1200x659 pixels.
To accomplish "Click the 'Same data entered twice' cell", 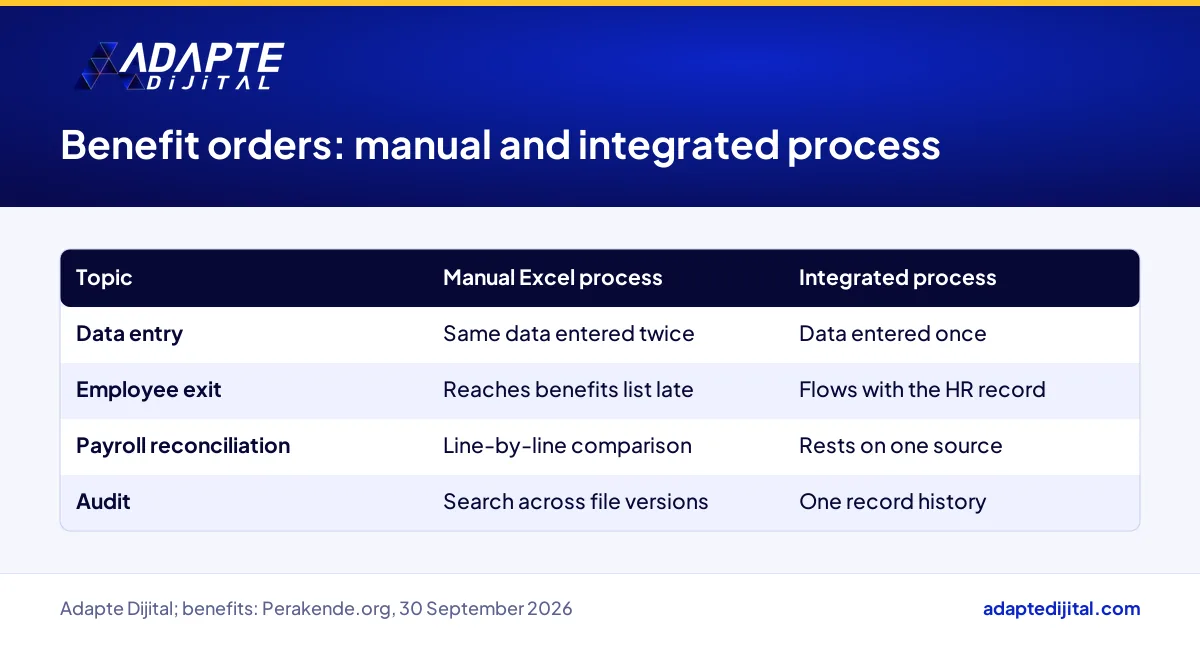I will coord(568,334).
